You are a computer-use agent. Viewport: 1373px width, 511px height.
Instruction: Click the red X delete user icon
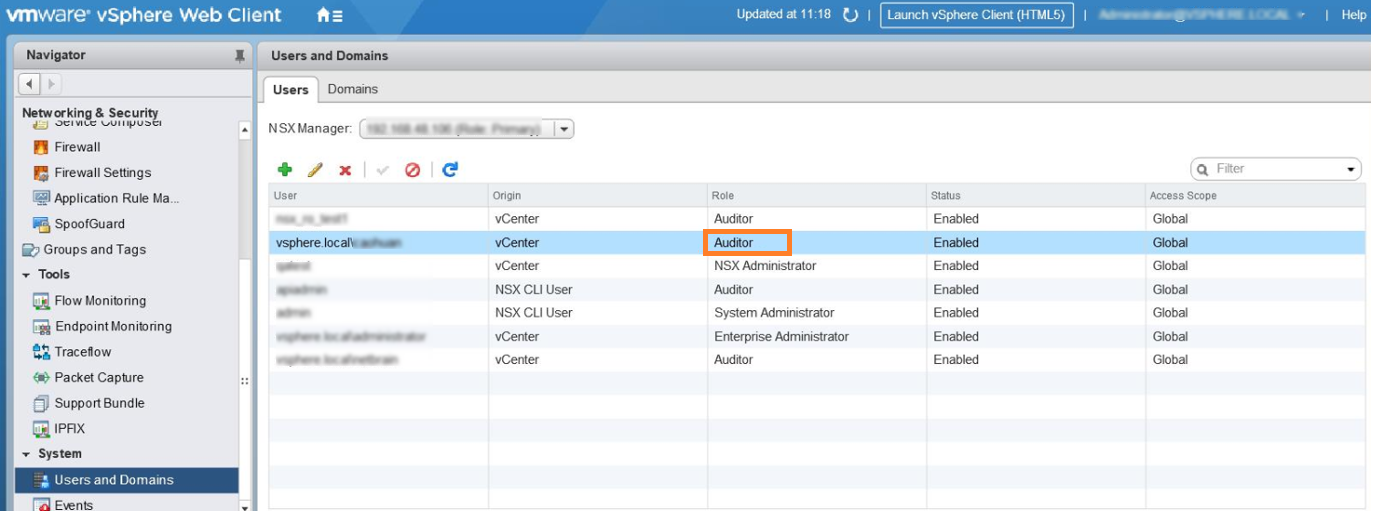click(x=345, y=170)
